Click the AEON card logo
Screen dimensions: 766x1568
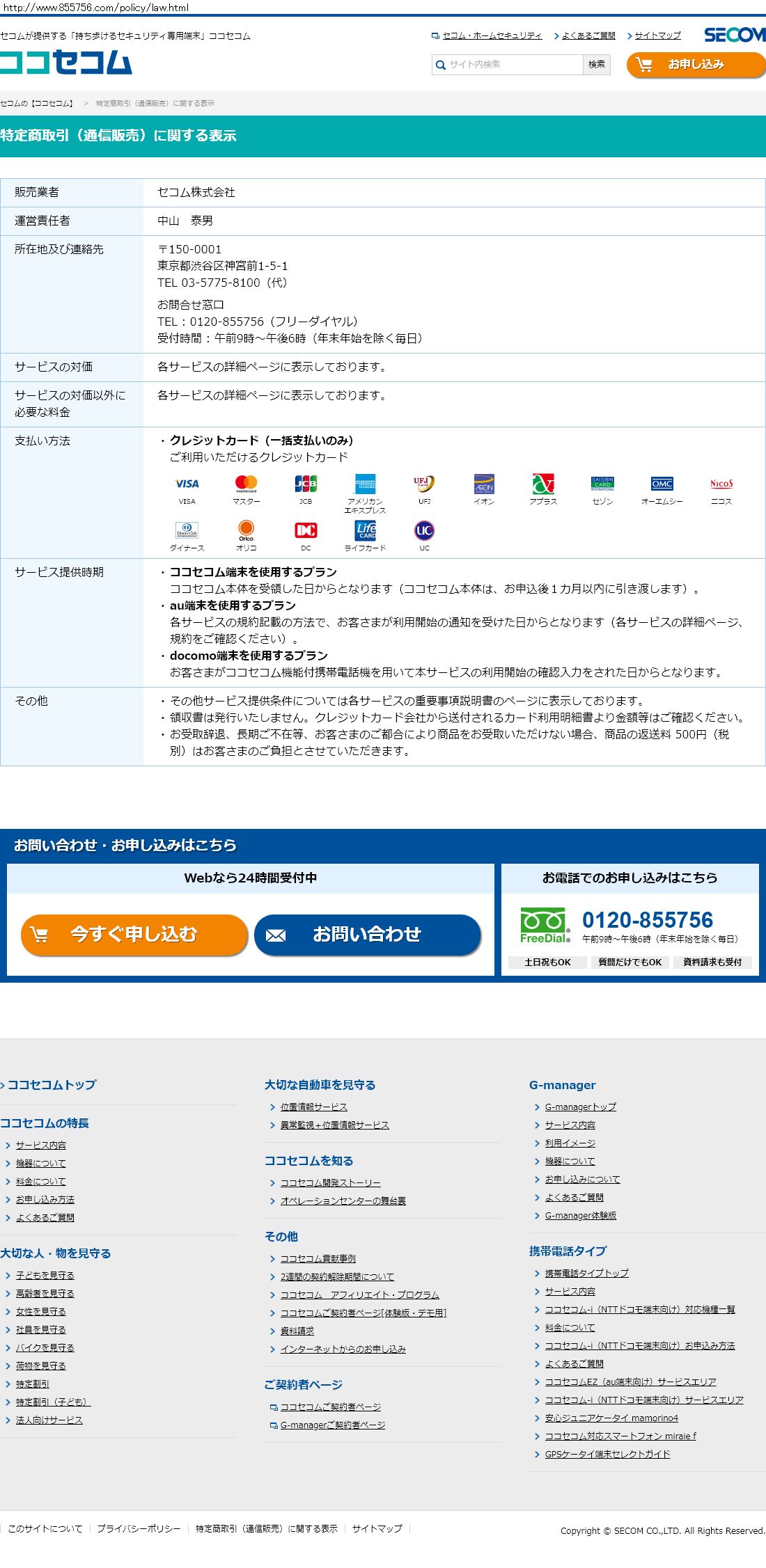[484, 484]
